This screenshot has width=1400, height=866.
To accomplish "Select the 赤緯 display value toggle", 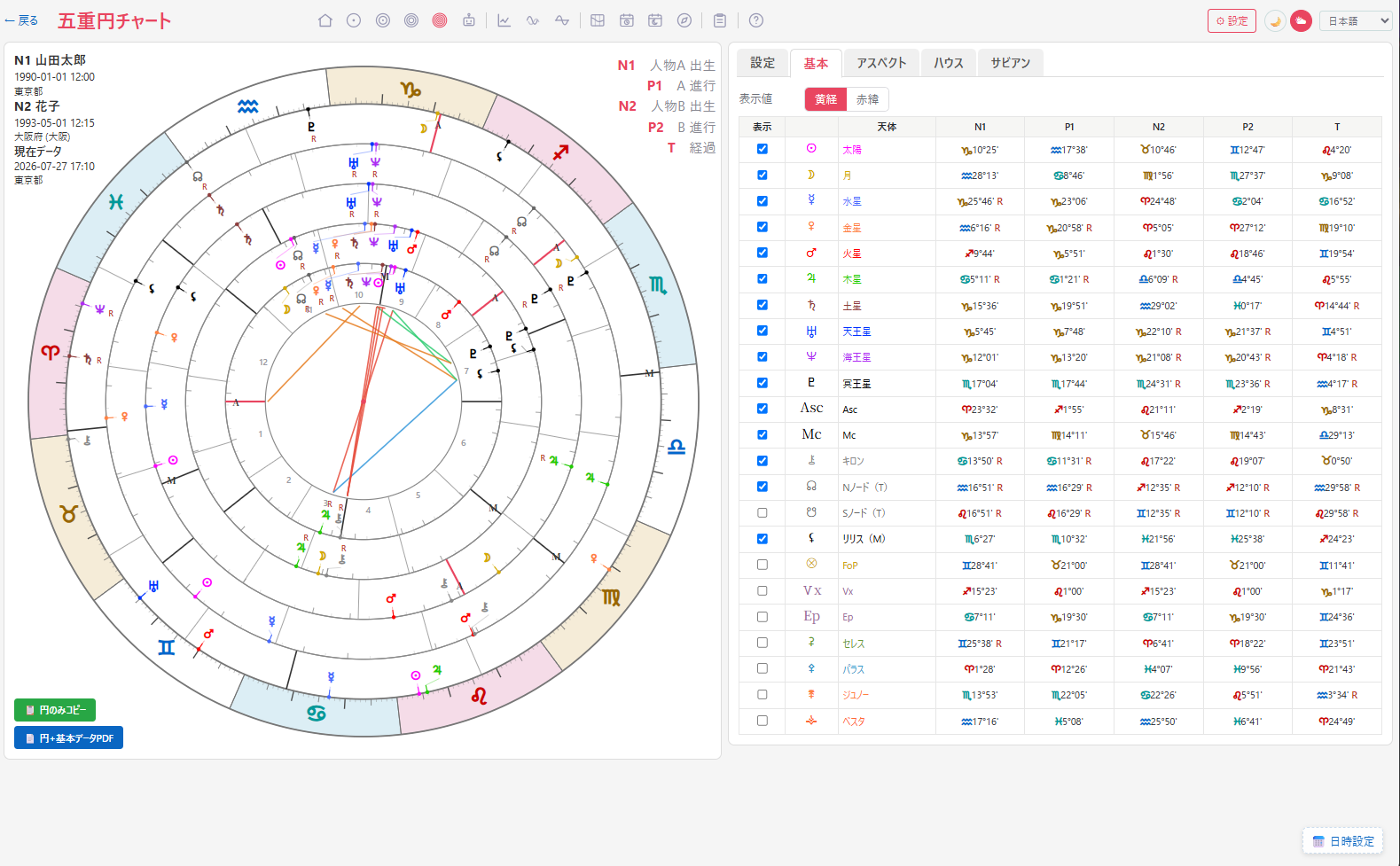I will [x=868, y=99].
